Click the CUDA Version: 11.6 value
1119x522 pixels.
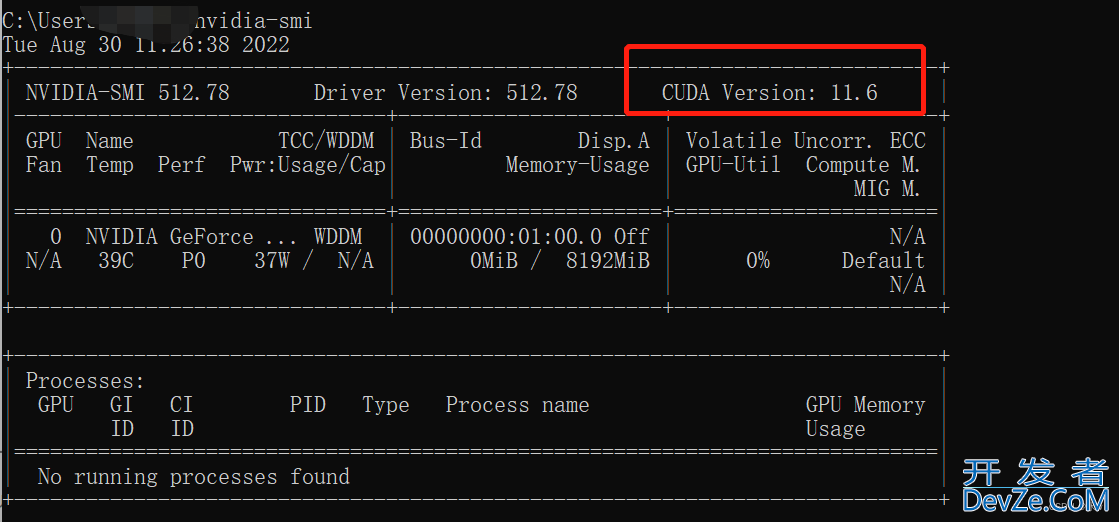click(769, 93)
